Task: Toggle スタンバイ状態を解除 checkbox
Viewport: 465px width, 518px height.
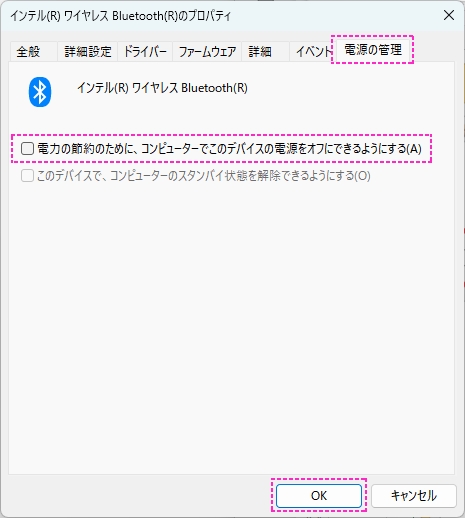Action: tap(27, 176)
